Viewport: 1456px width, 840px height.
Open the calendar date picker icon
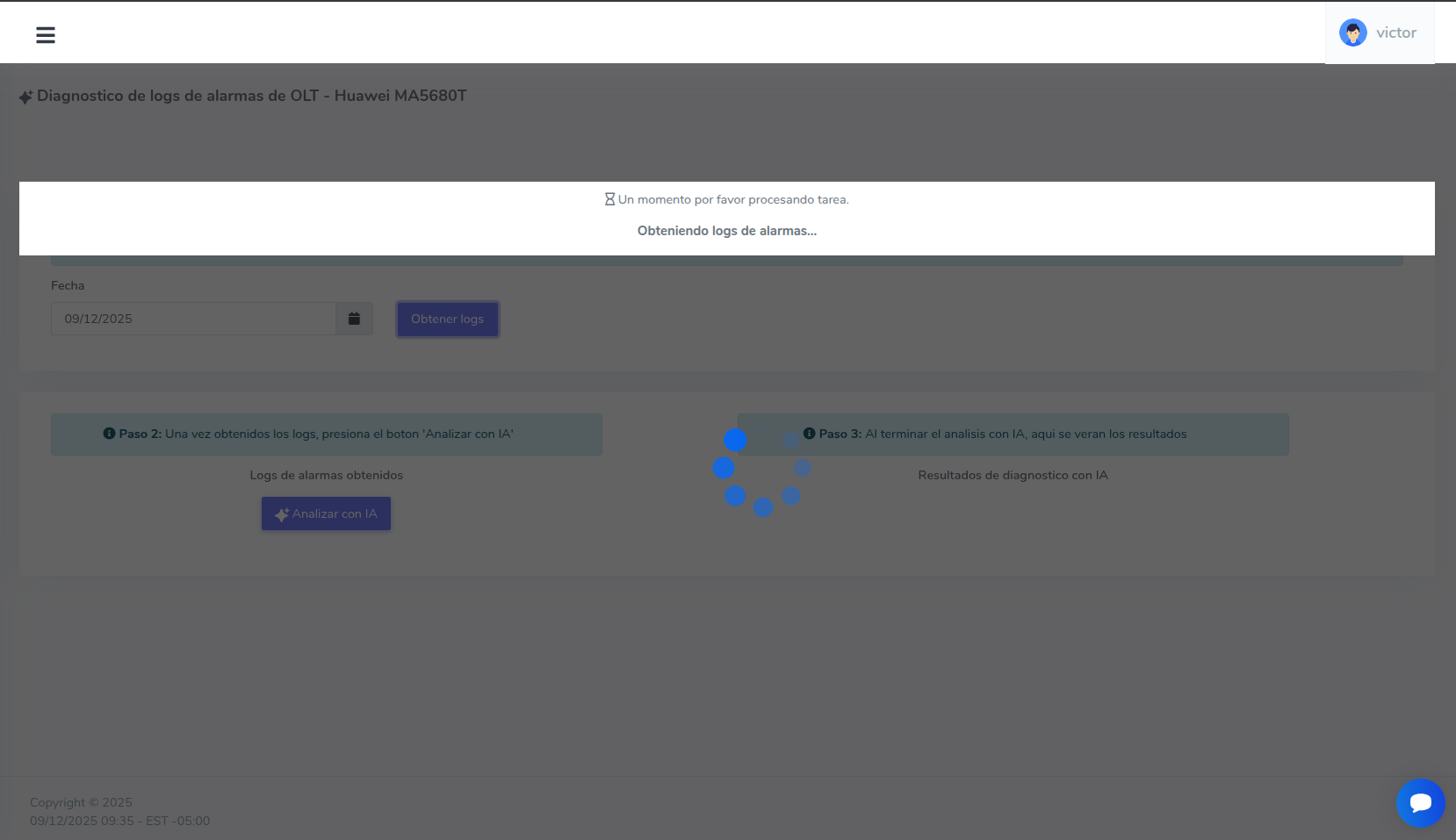coord(354,319)
